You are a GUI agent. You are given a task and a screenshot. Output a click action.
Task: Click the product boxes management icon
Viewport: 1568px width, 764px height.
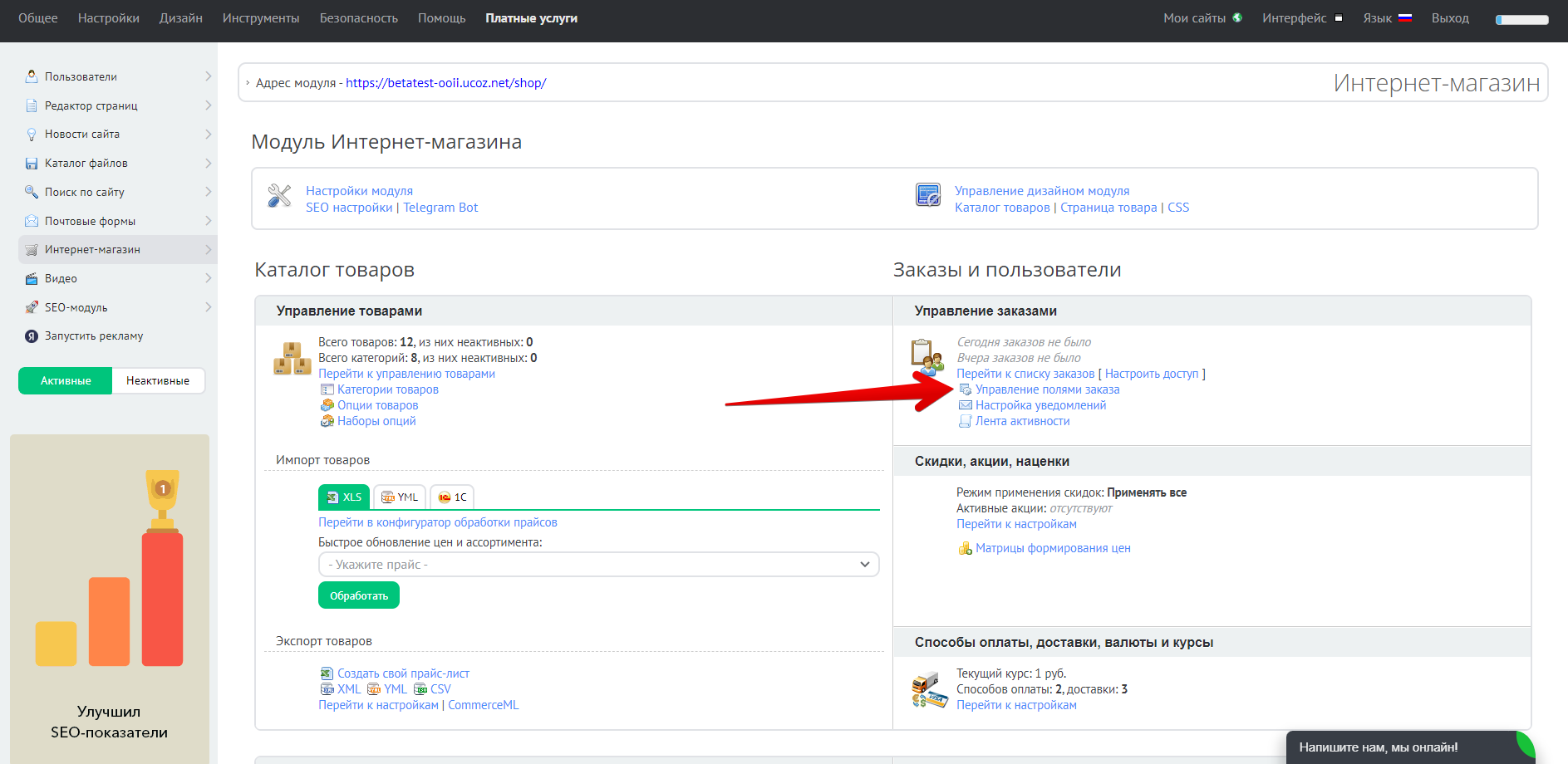[292, 359]
